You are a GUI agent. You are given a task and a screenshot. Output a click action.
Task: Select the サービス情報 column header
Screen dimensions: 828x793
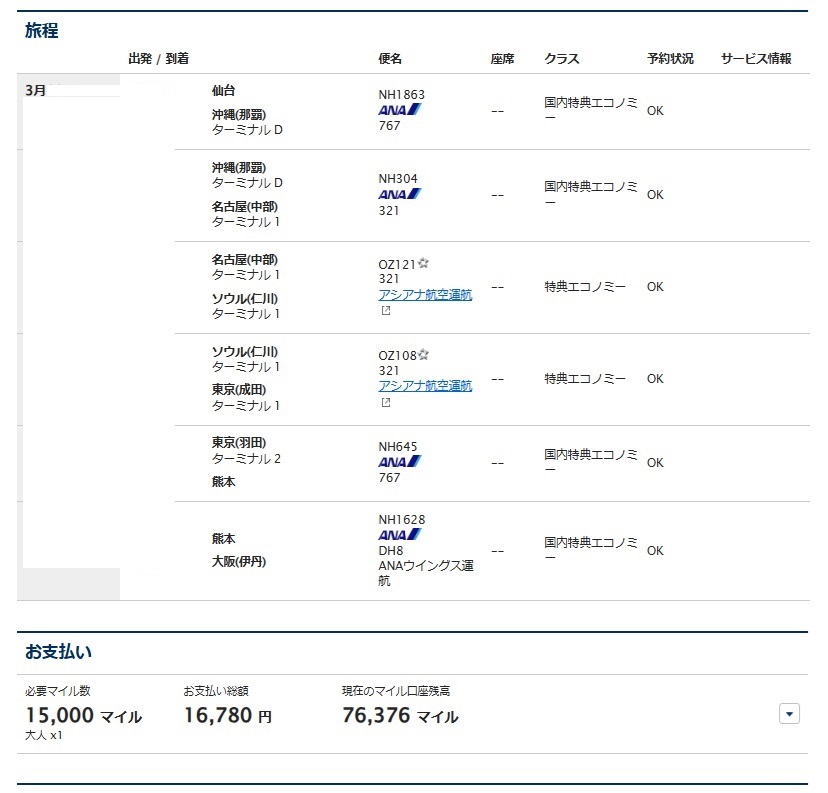(x=756, y=59)
